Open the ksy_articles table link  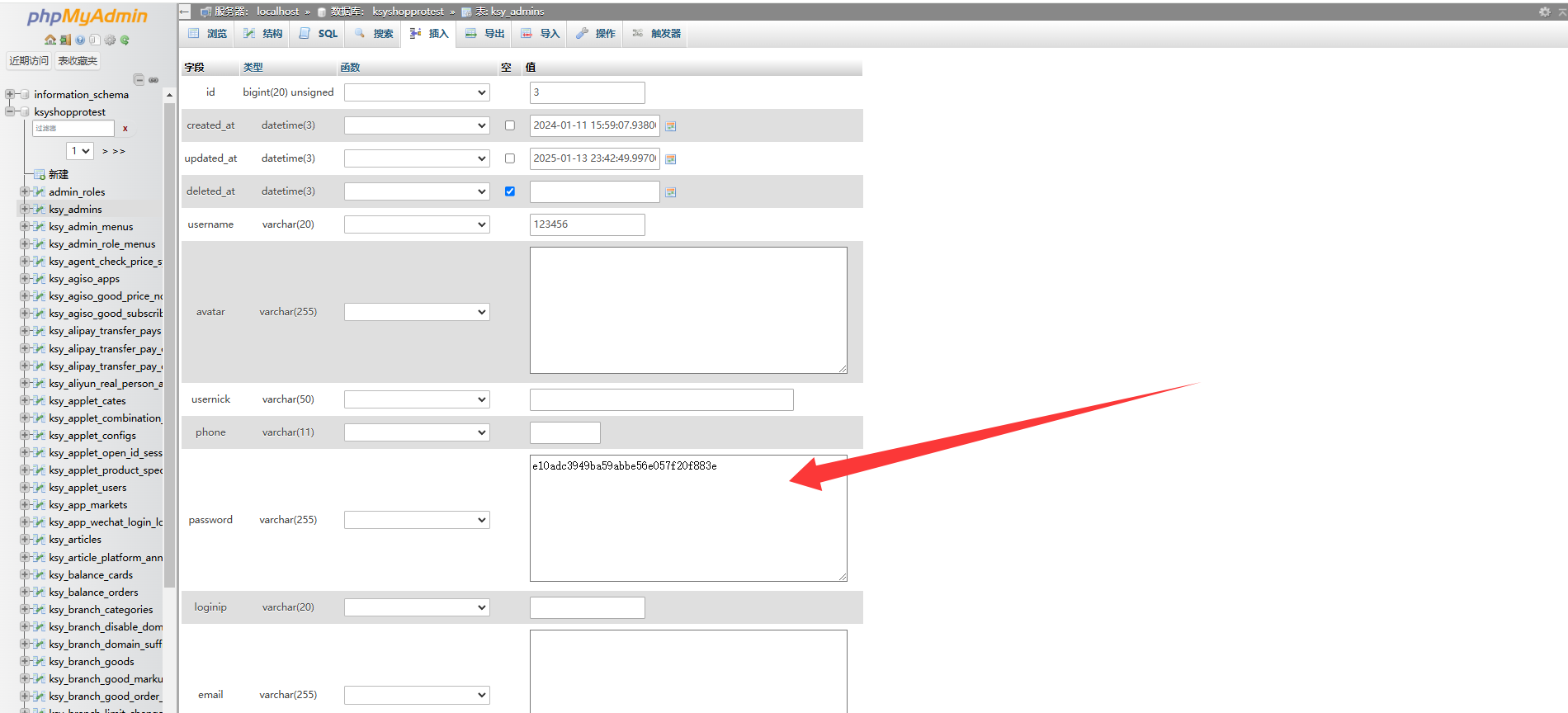pyautogui.click(x=75, y=540)
